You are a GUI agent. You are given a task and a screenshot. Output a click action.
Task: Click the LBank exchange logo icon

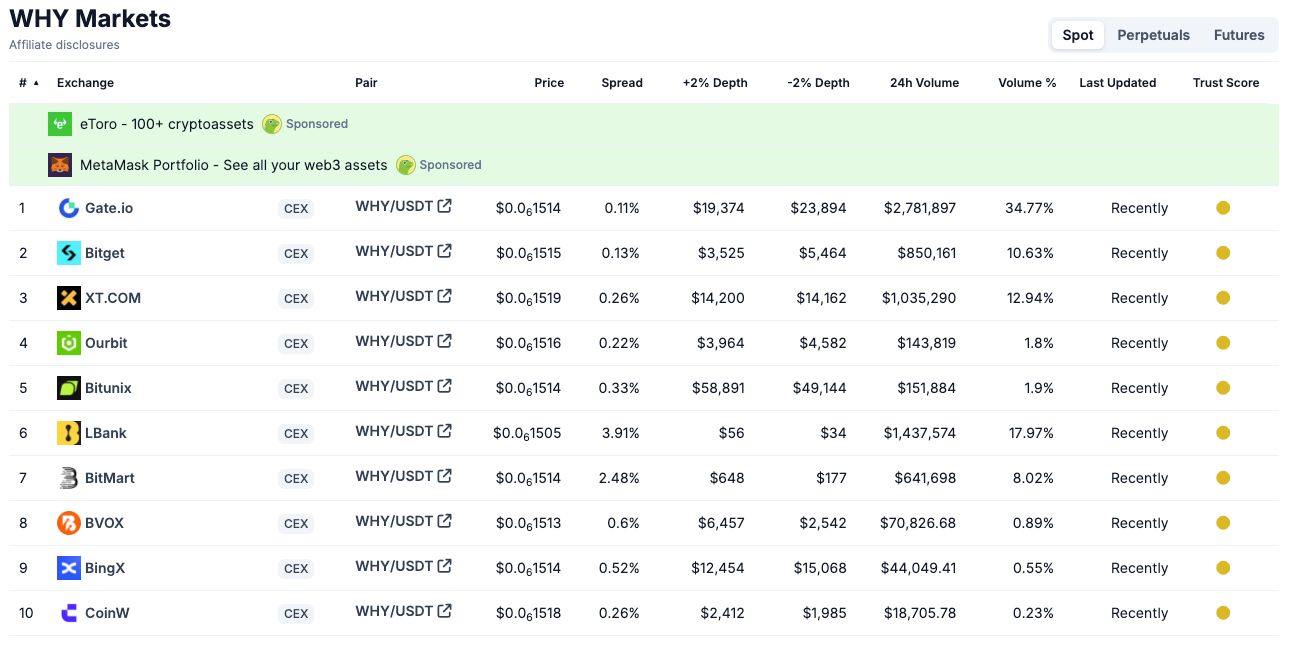(68, 433)
